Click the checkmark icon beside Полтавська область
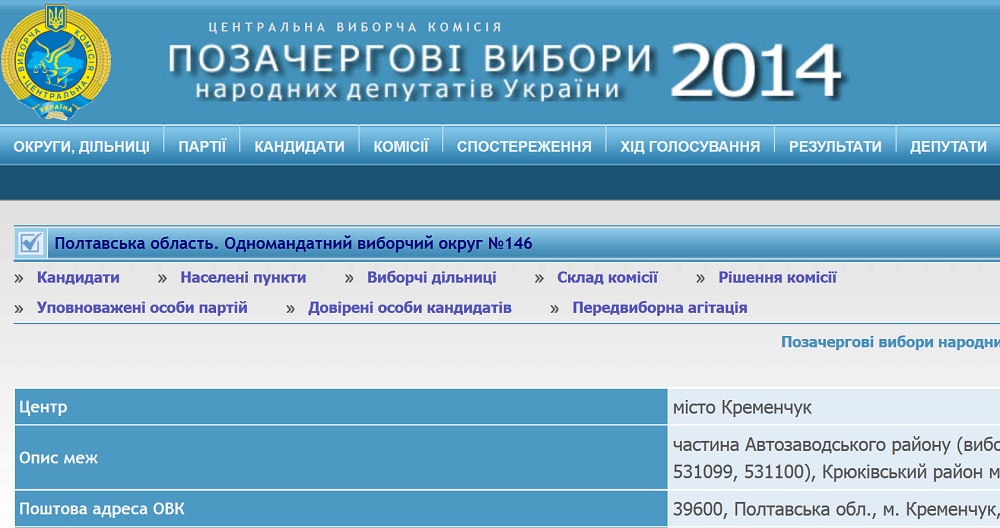This screenshot has height=528, width=1000. point(31,243)
